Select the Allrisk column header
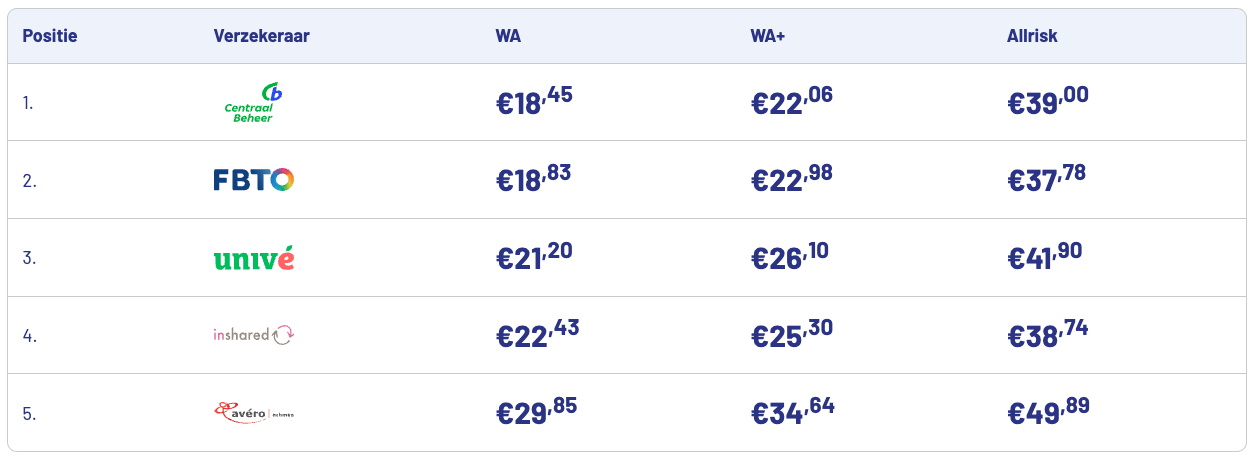This screenshot has height=460, width=1255. [1032, 36]
